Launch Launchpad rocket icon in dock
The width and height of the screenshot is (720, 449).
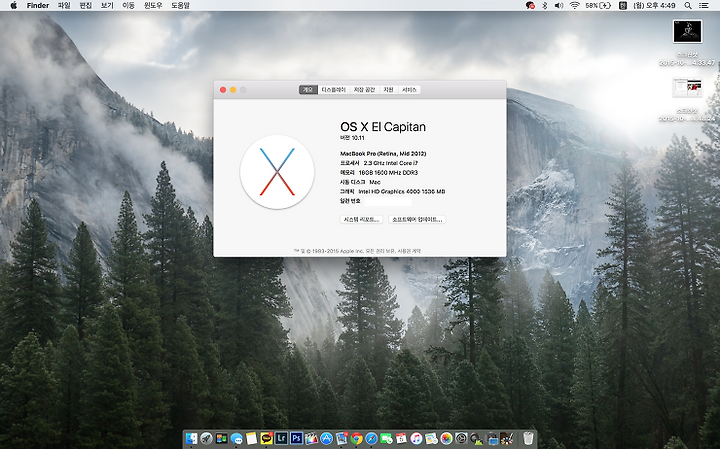pos(206,438)
